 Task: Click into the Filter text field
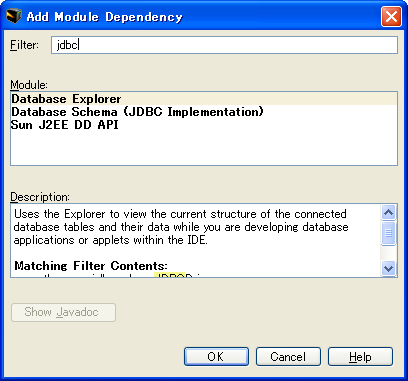[224, 45]
